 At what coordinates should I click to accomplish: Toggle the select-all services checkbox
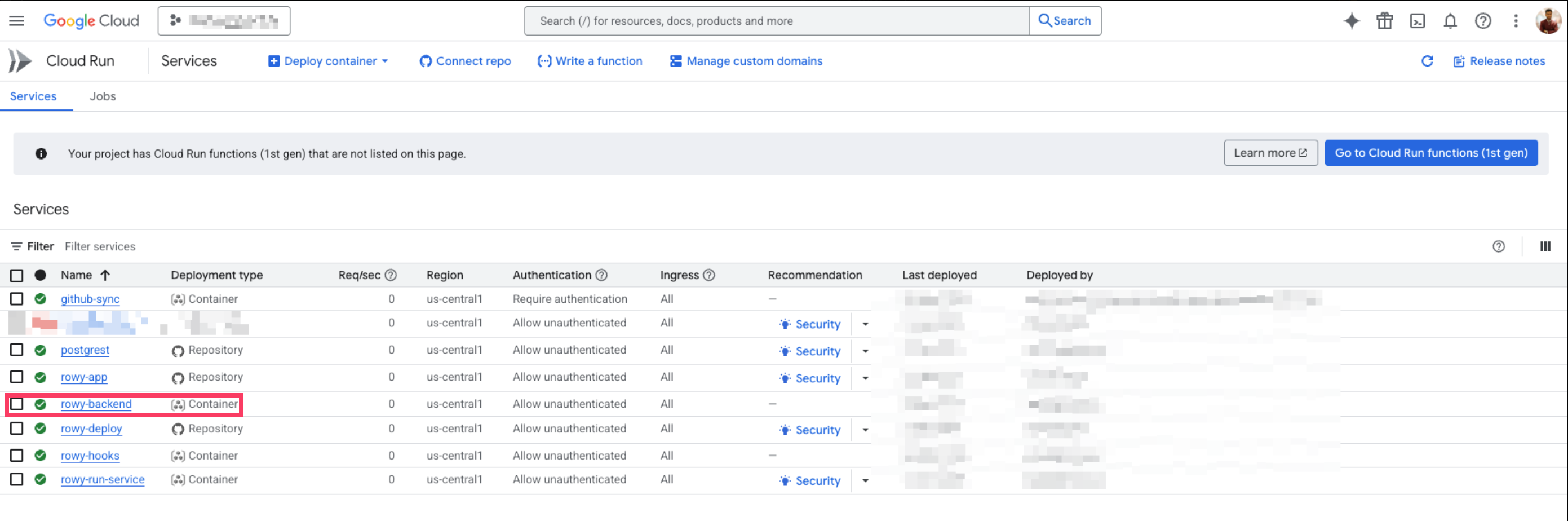pos(16,275)
